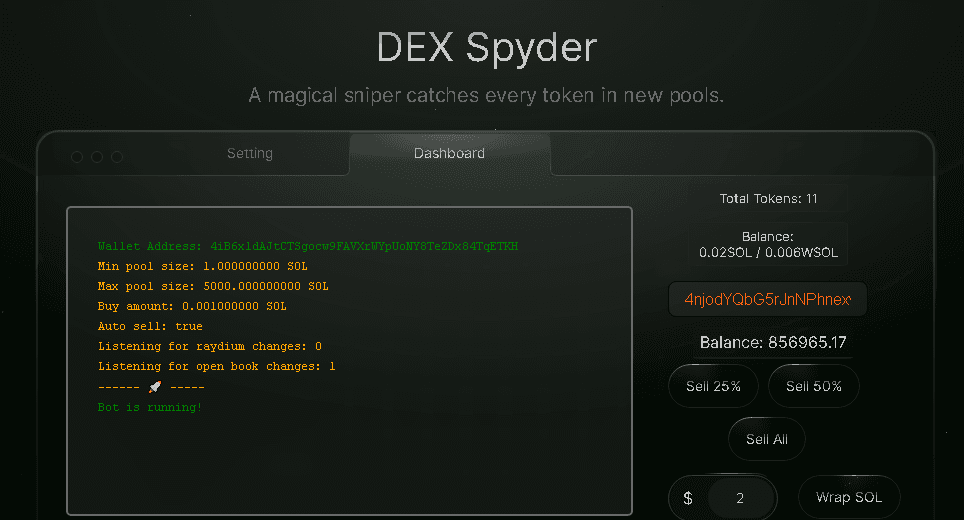964x520 pixels.
Task: Click the Wrap SOL button
Action: 849,497
